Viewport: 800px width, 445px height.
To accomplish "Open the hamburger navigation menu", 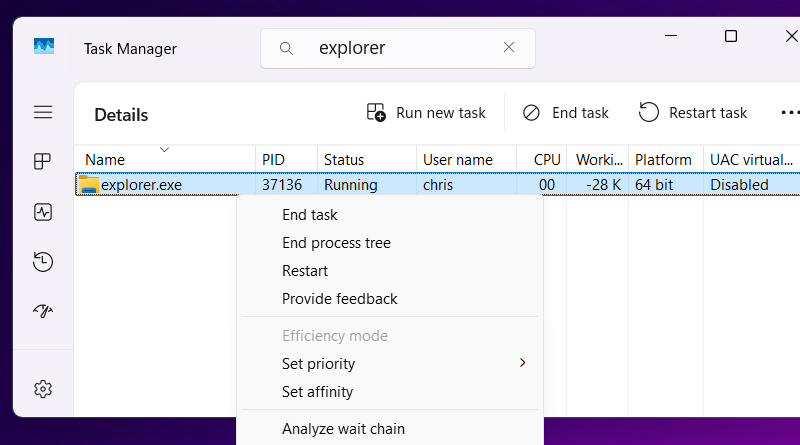I will click(43, 112).
